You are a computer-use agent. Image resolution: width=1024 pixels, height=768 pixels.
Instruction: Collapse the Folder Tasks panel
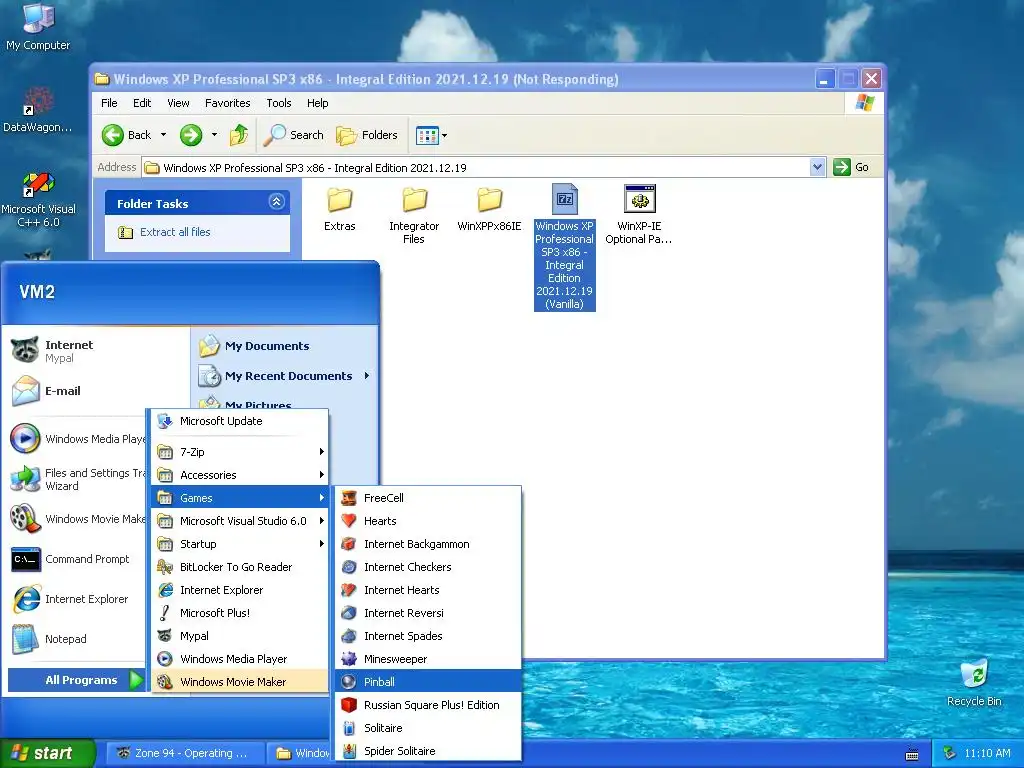(x=276, y=202)
